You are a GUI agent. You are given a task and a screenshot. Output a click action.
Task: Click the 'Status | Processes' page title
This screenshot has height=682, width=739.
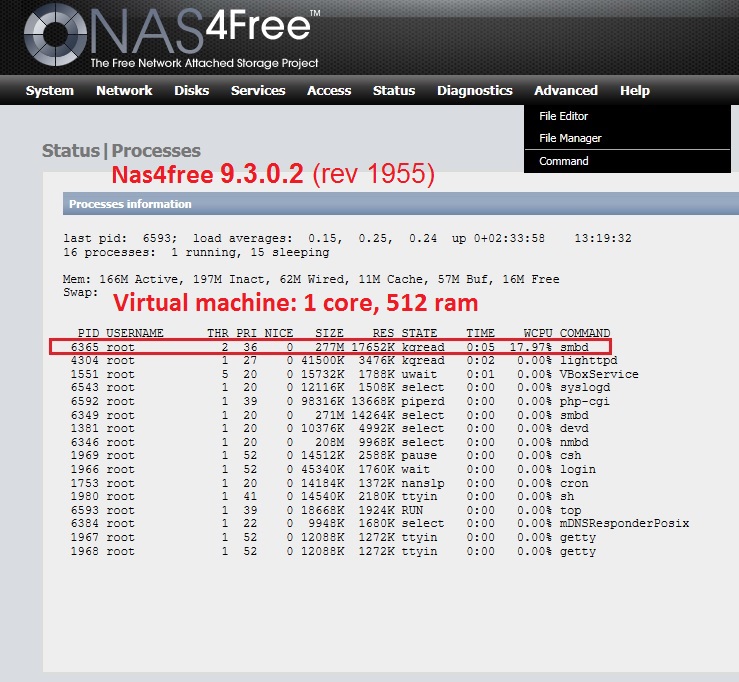coord(121,151)
